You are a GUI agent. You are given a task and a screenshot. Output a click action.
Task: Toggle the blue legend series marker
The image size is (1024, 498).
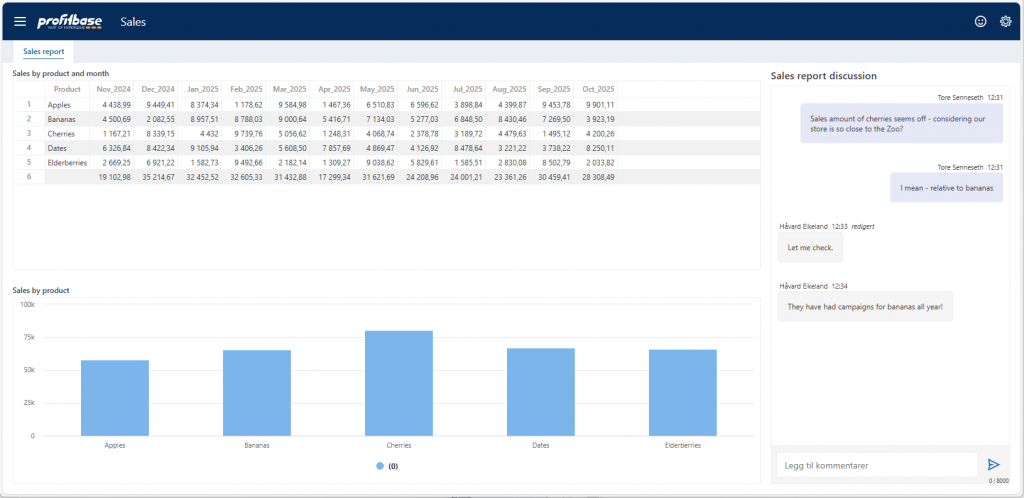[380, 466]
